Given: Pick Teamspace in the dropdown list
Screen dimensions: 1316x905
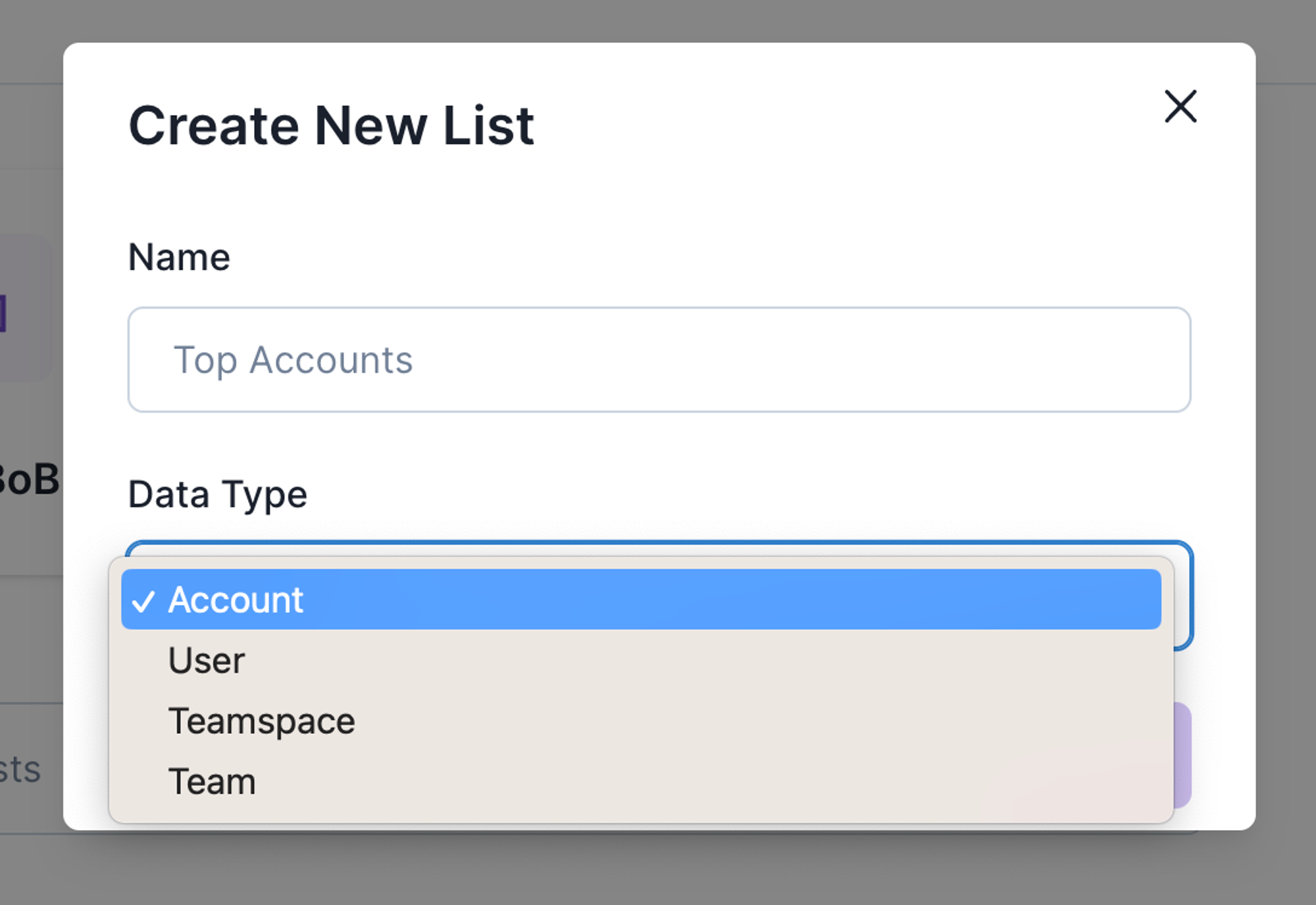Looking at the screenshot, I should pos(262,721).
